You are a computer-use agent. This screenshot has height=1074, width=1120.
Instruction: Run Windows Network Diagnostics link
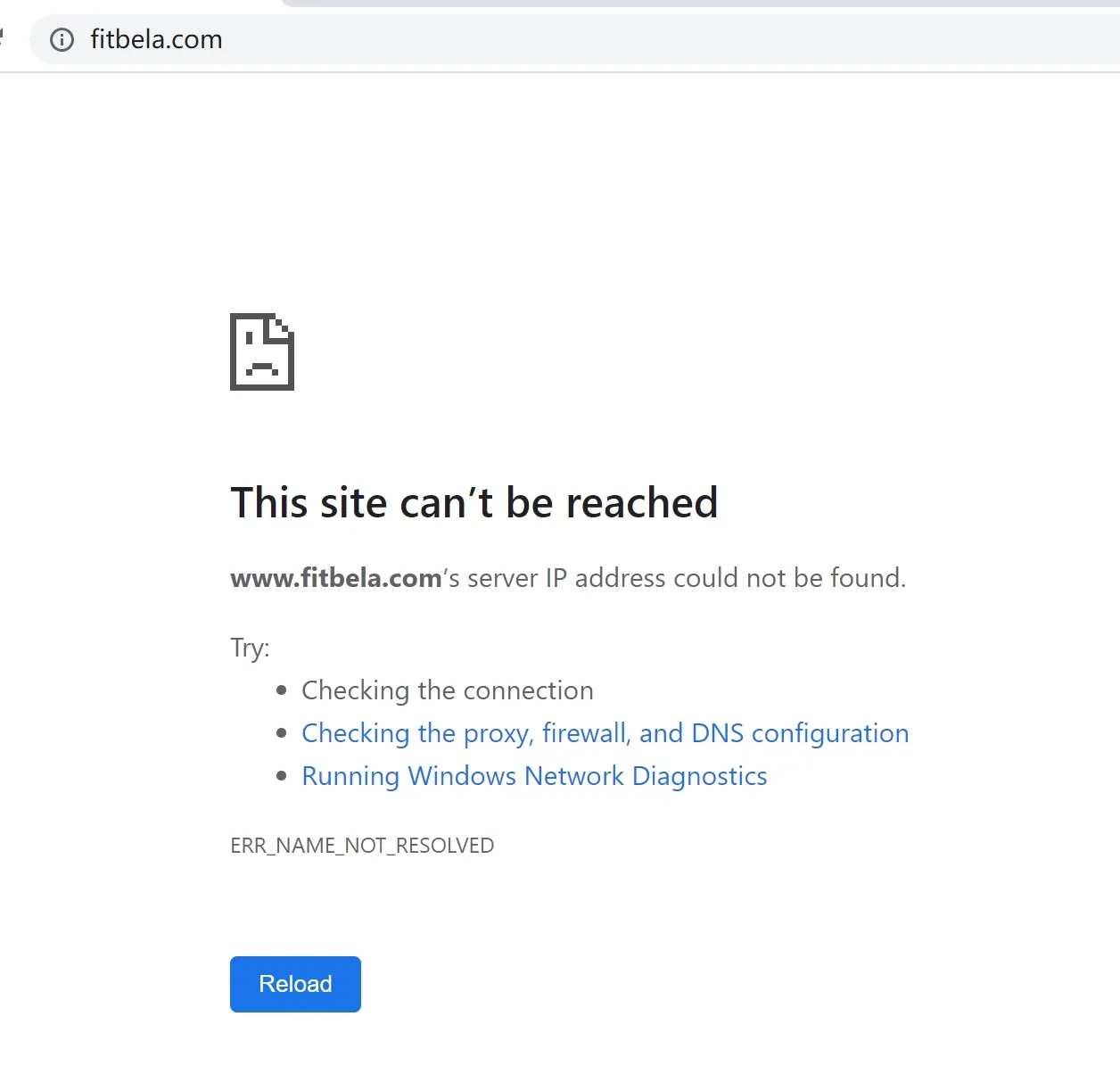coord(534,776)
